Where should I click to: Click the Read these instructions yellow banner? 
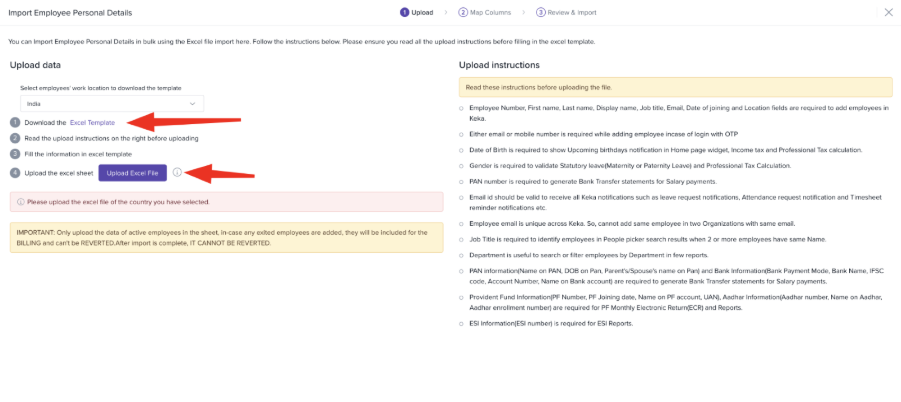[x=676, y=87]
